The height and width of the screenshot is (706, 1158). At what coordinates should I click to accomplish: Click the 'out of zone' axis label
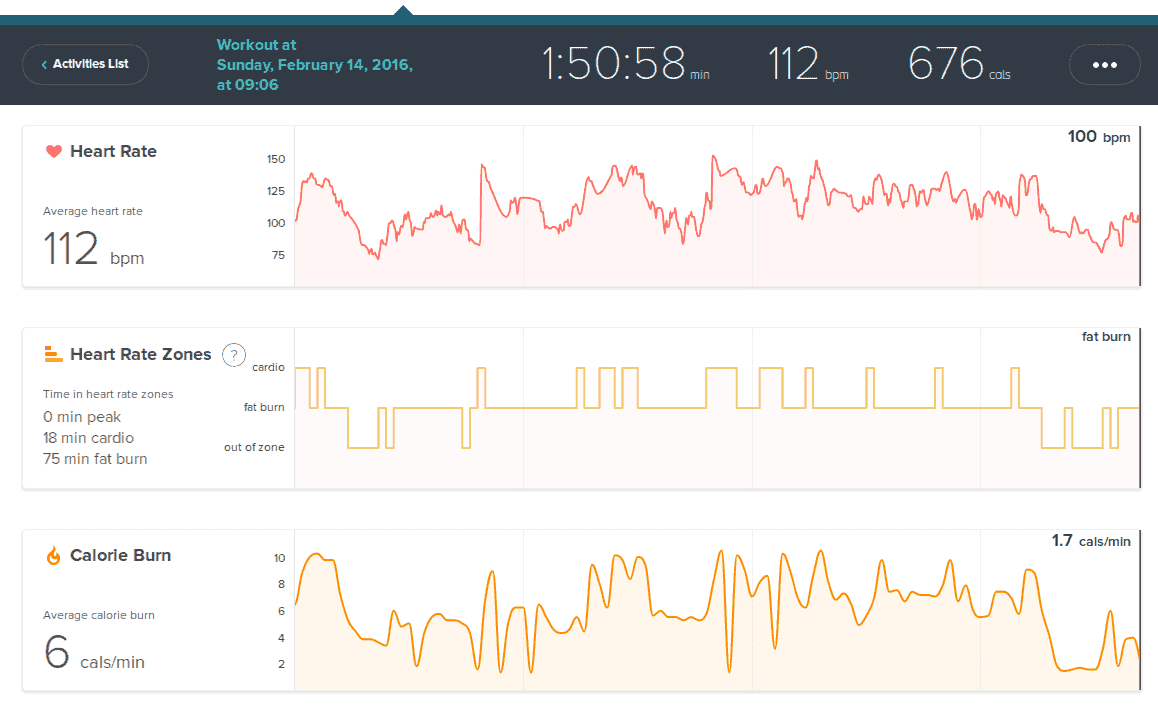(x=254, y=447)
